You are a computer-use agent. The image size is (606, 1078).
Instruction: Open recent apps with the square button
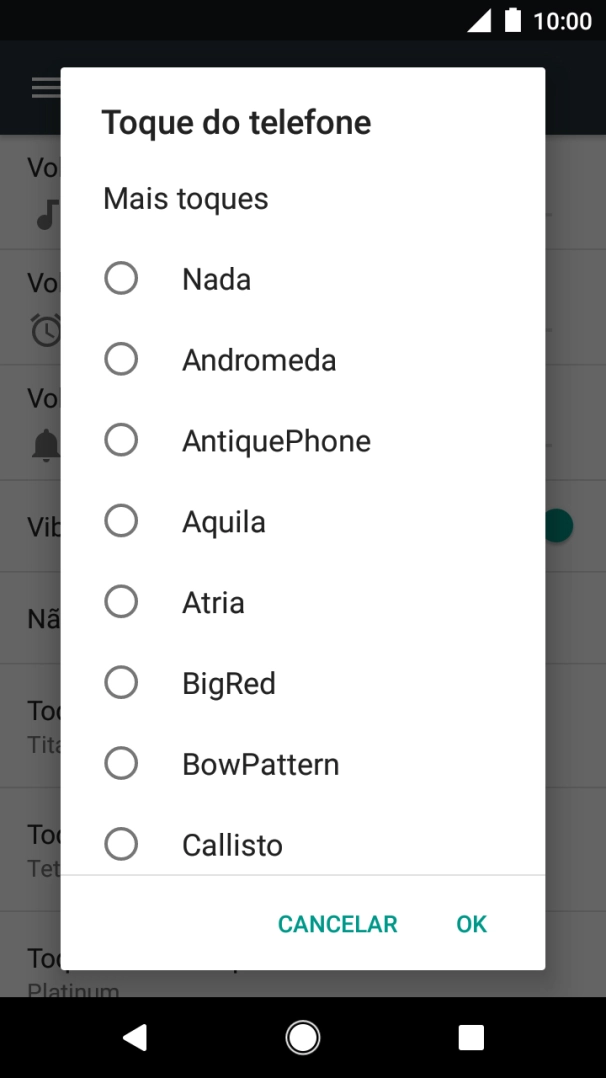(x=470, y=1037)
